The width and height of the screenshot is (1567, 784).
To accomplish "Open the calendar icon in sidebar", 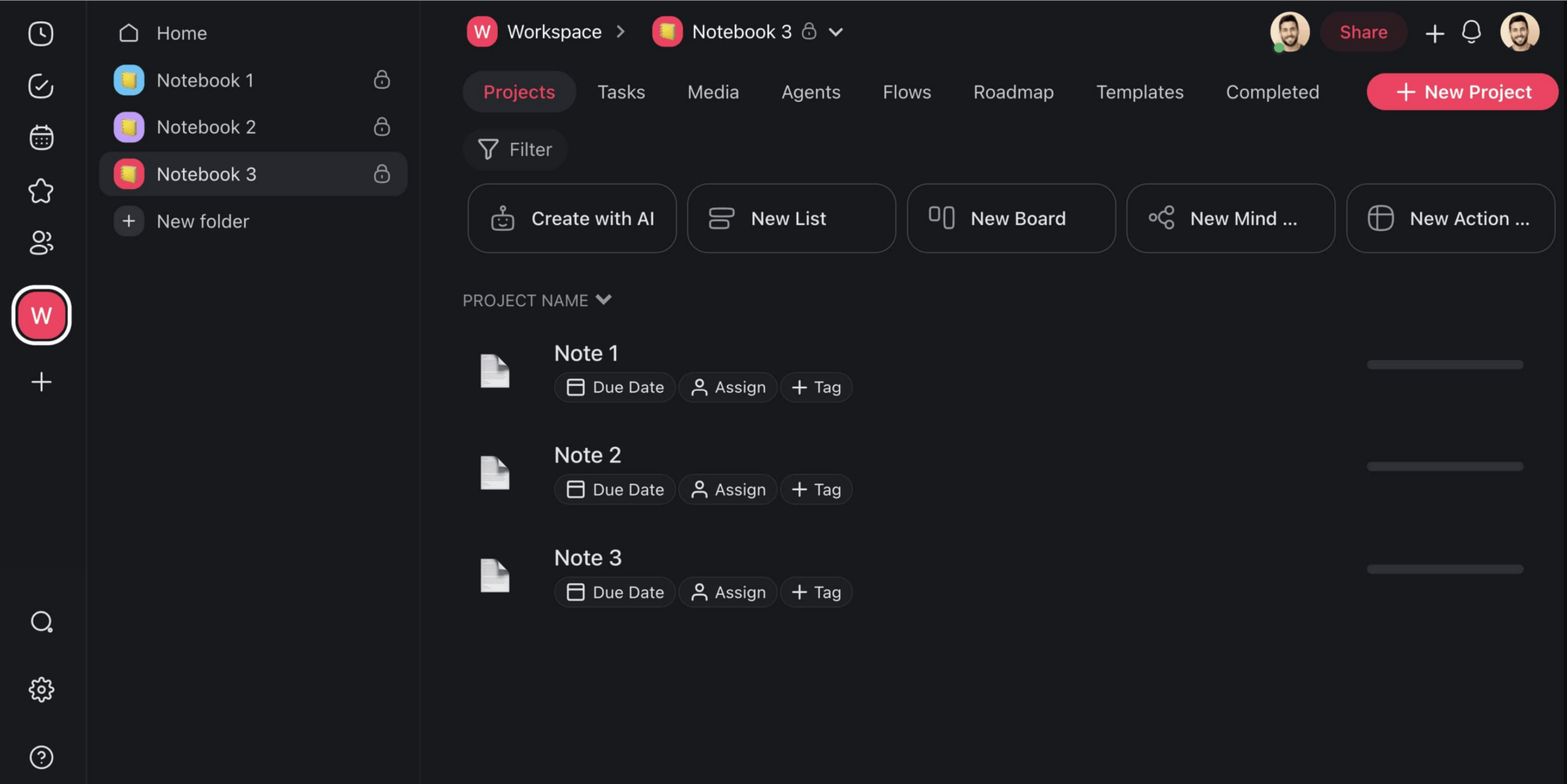I will [41, 138].
